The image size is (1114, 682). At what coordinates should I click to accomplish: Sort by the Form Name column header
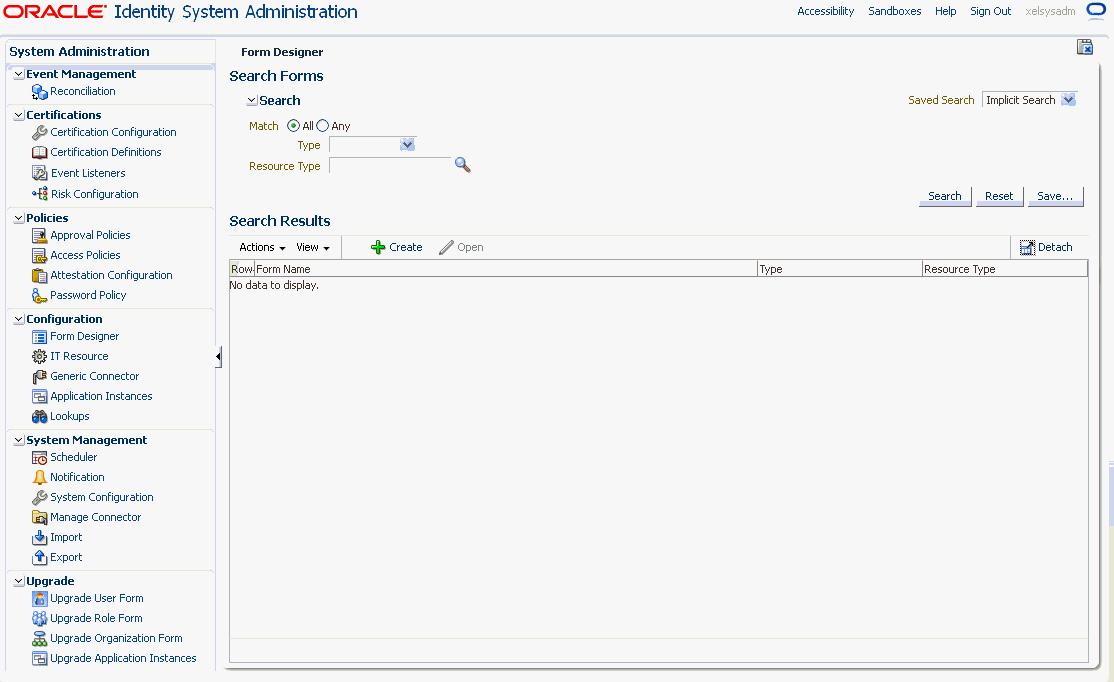tap(506, 269)
